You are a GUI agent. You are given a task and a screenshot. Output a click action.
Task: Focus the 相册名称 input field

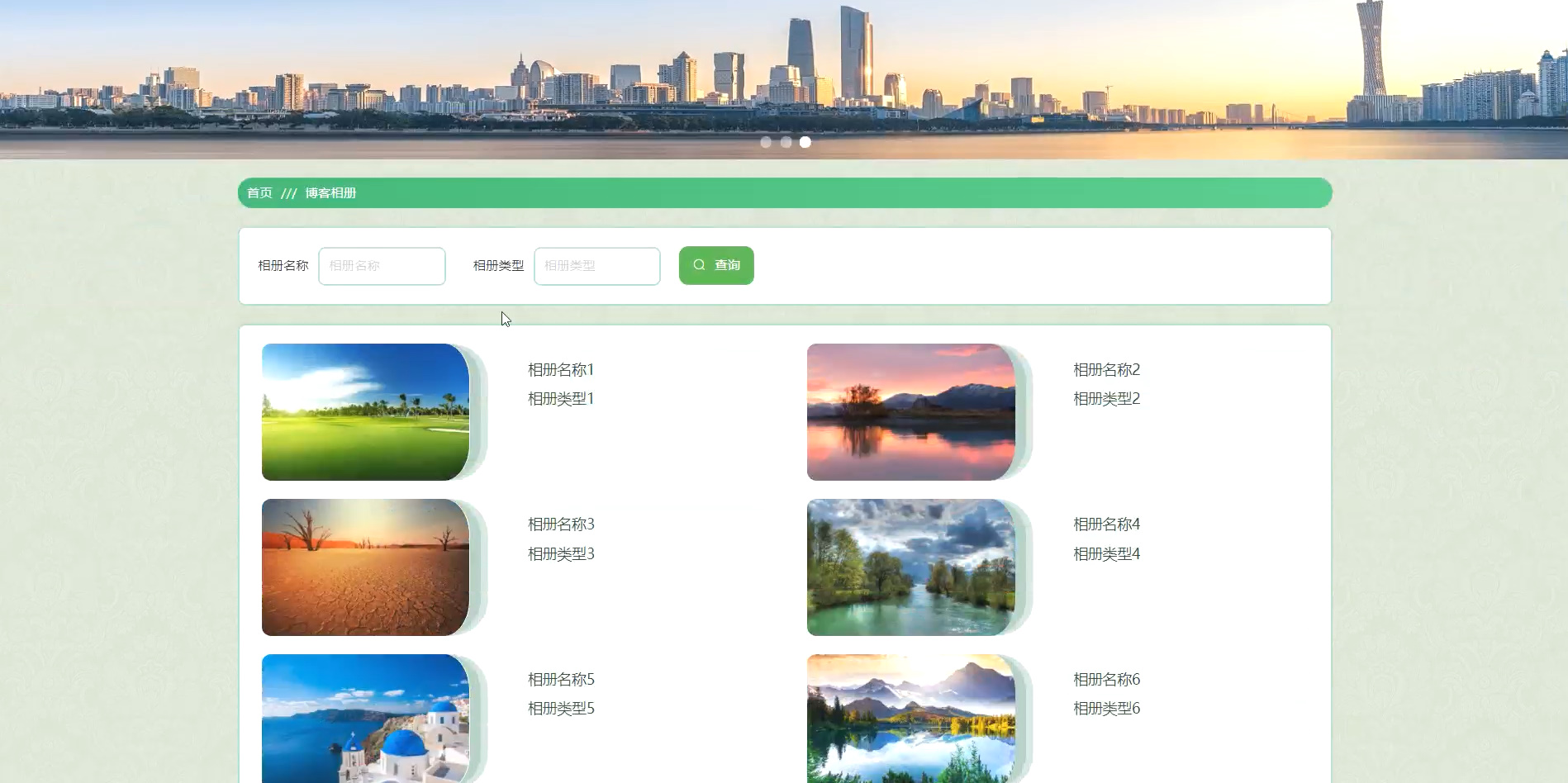pos(382,266)
